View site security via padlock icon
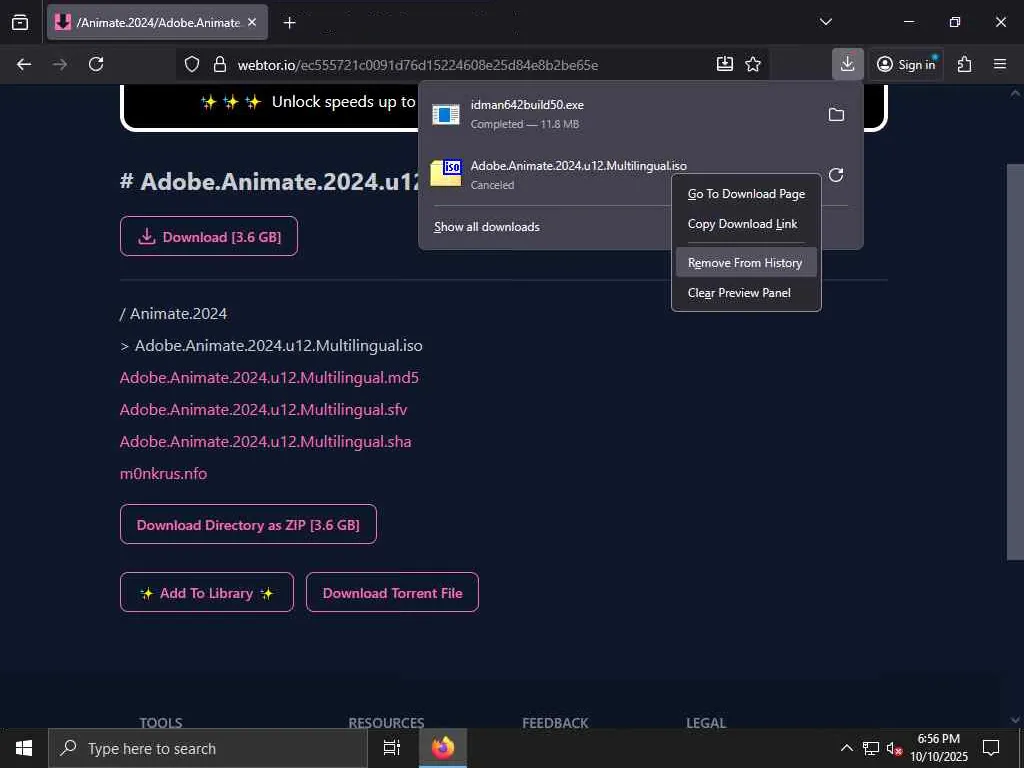The image size is (1024, 768). point(220,64)
